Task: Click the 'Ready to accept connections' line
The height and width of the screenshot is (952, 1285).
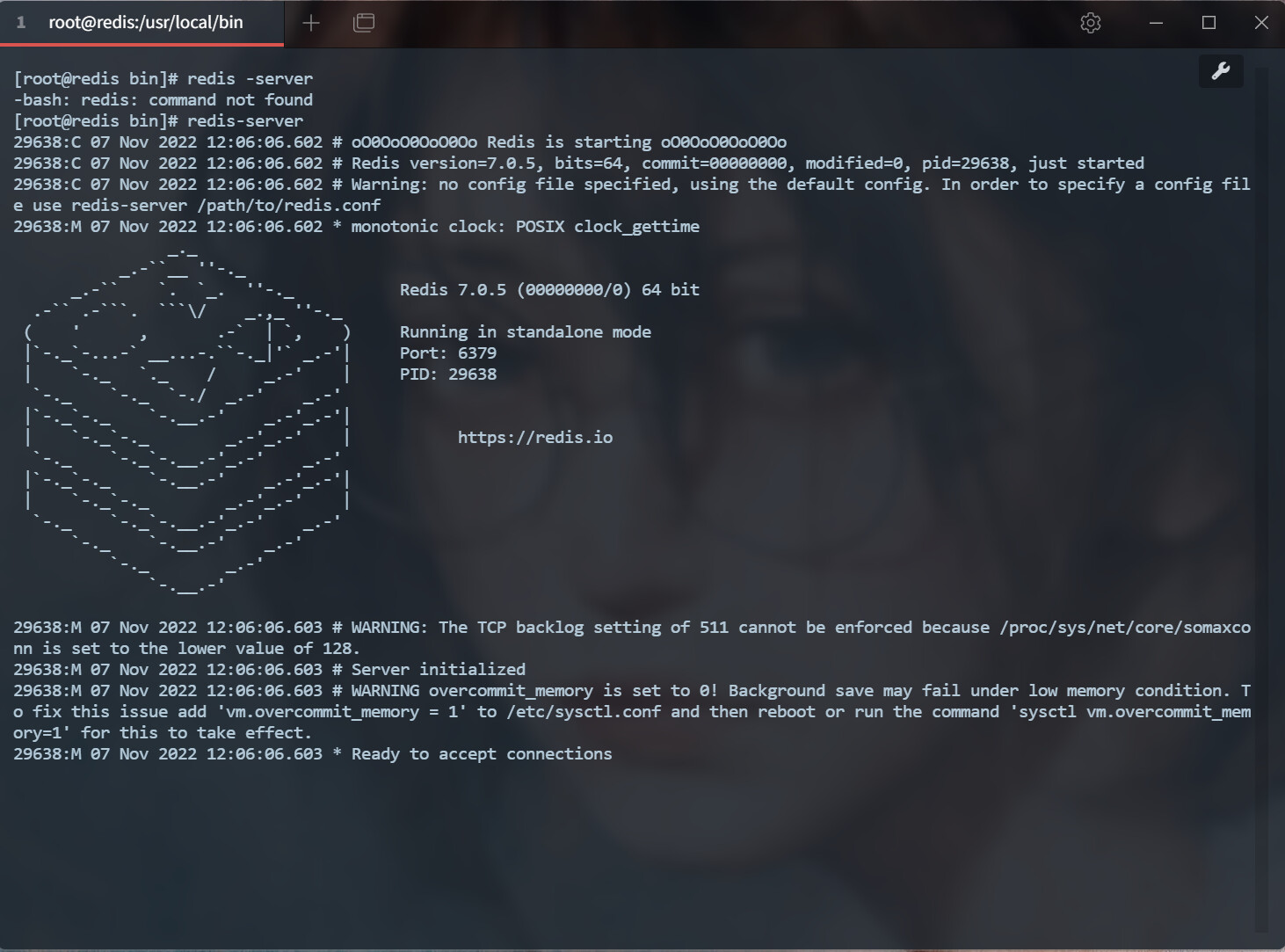Action: pos(313,754)
